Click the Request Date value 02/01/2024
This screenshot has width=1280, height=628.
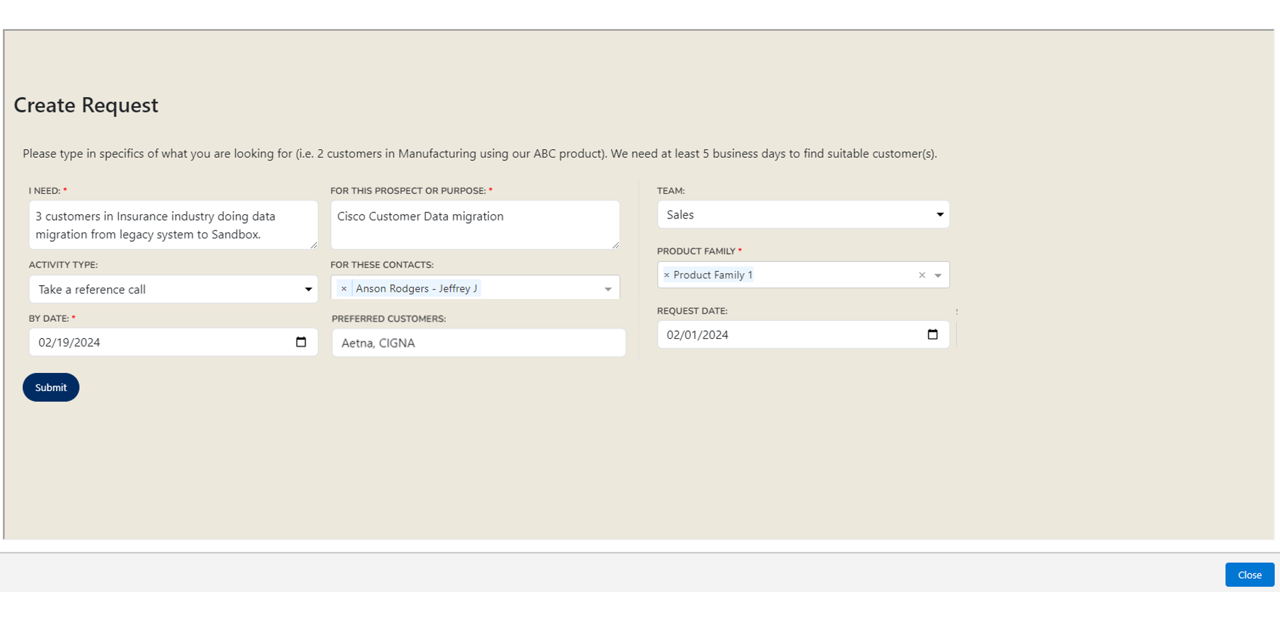[698, 335]
